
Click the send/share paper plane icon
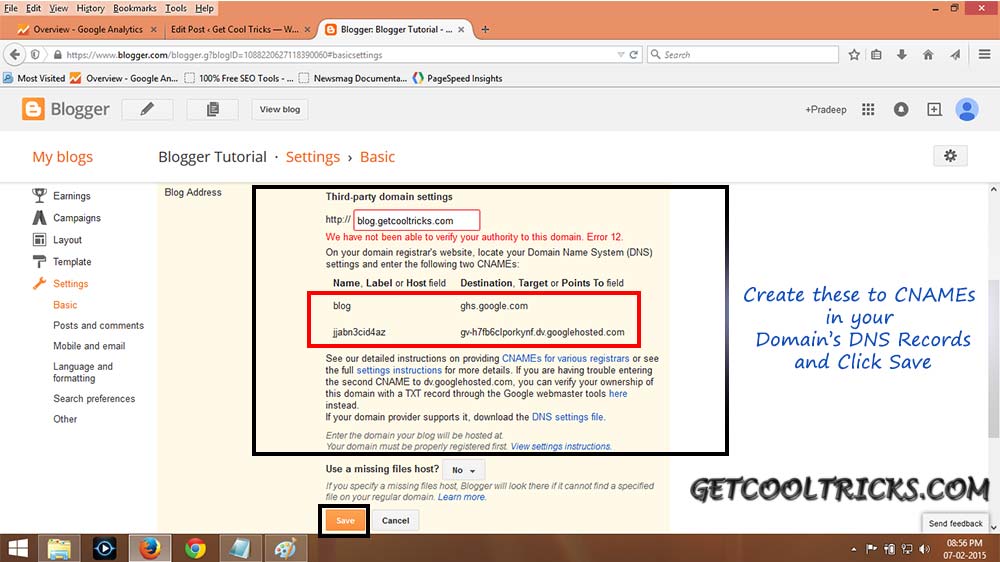click(x=955, y=55)
